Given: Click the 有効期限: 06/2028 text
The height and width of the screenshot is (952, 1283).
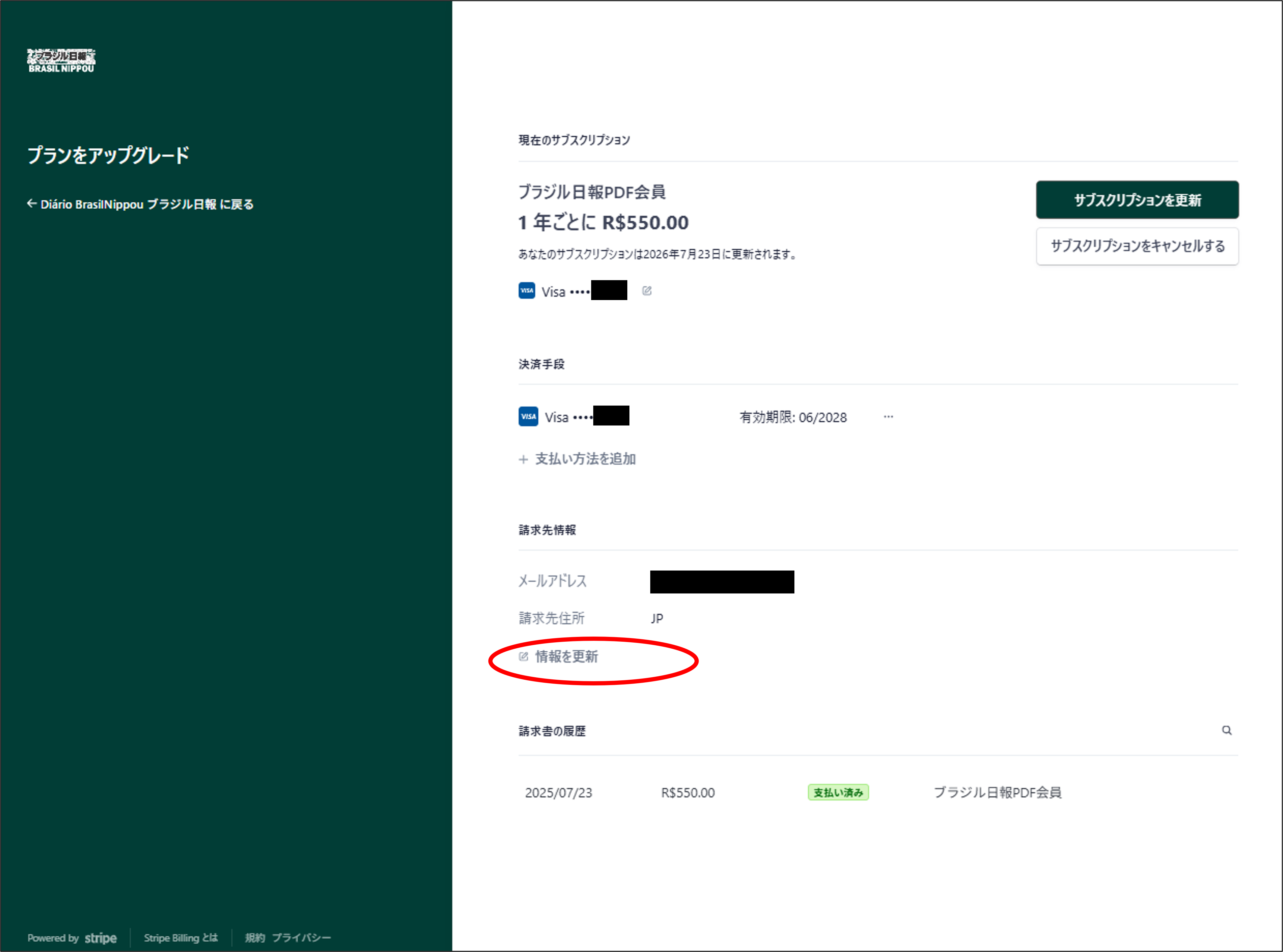Looking at the screenshot, I should pos(793,417).
